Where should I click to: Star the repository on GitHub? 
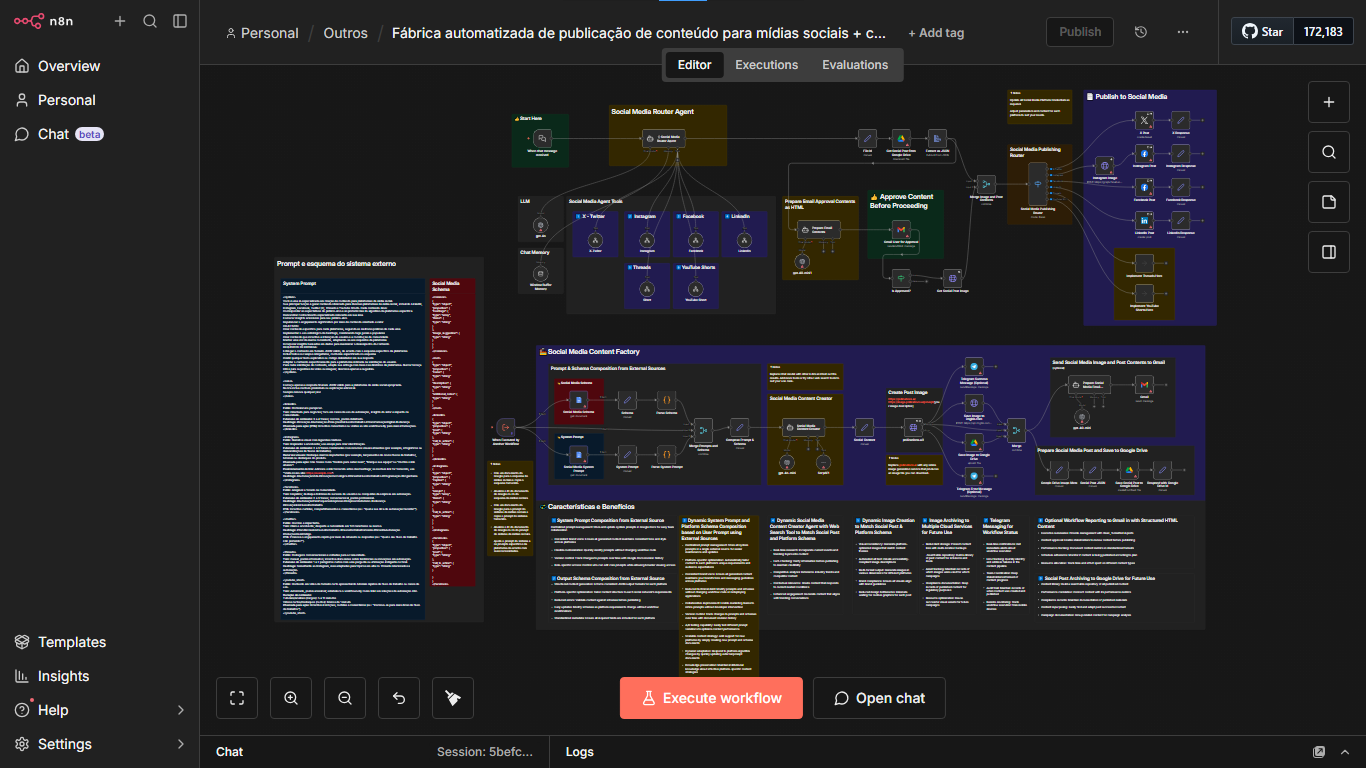[1262, 31]
